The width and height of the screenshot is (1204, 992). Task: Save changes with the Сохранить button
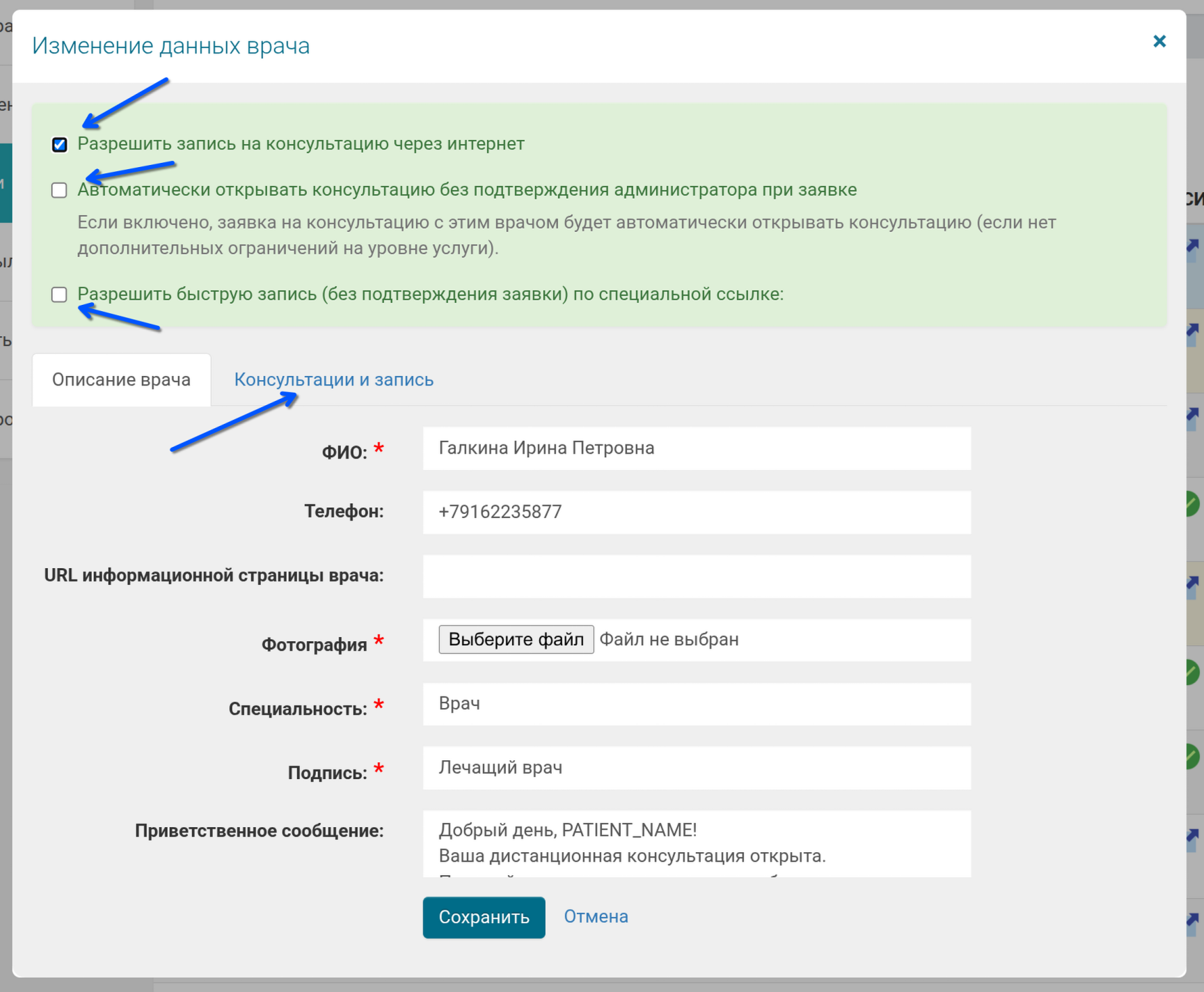[x=484, y=917]
